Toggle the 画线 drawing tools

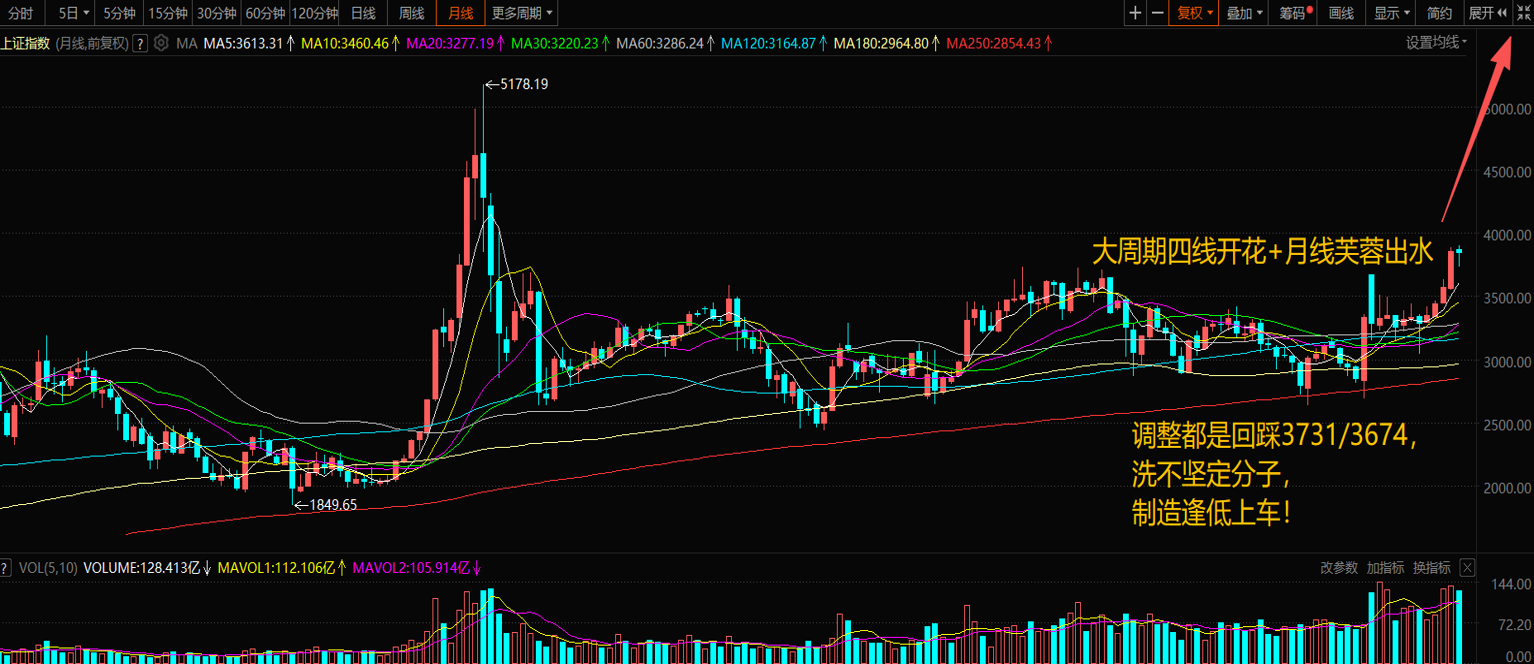tap(1341, 13)
